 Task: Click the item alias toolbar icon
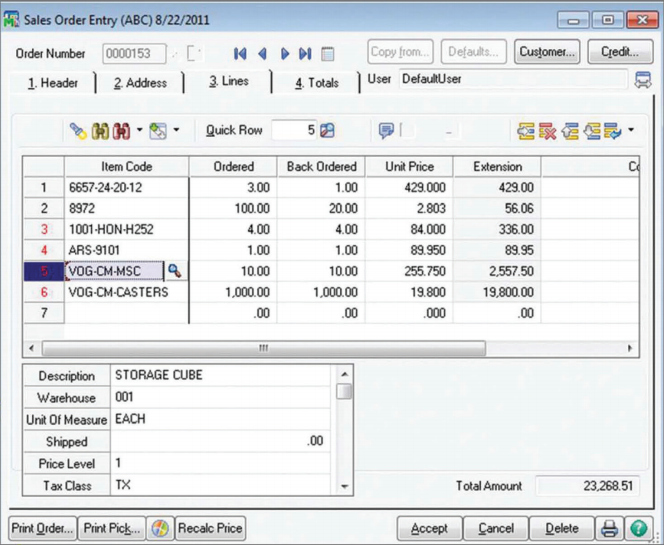pos(158,131)
